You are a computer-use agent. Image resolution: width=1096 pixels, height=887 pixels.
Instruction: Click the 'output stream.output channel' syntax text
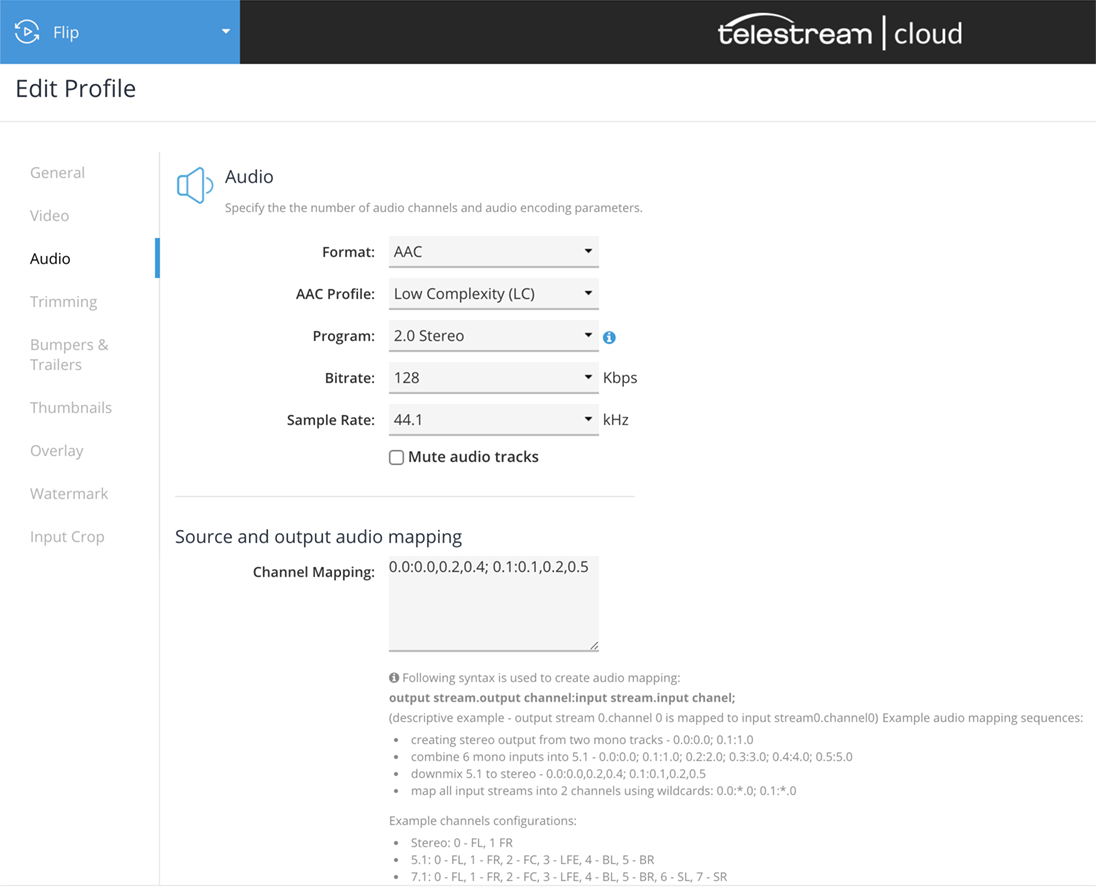pos(561,698)
